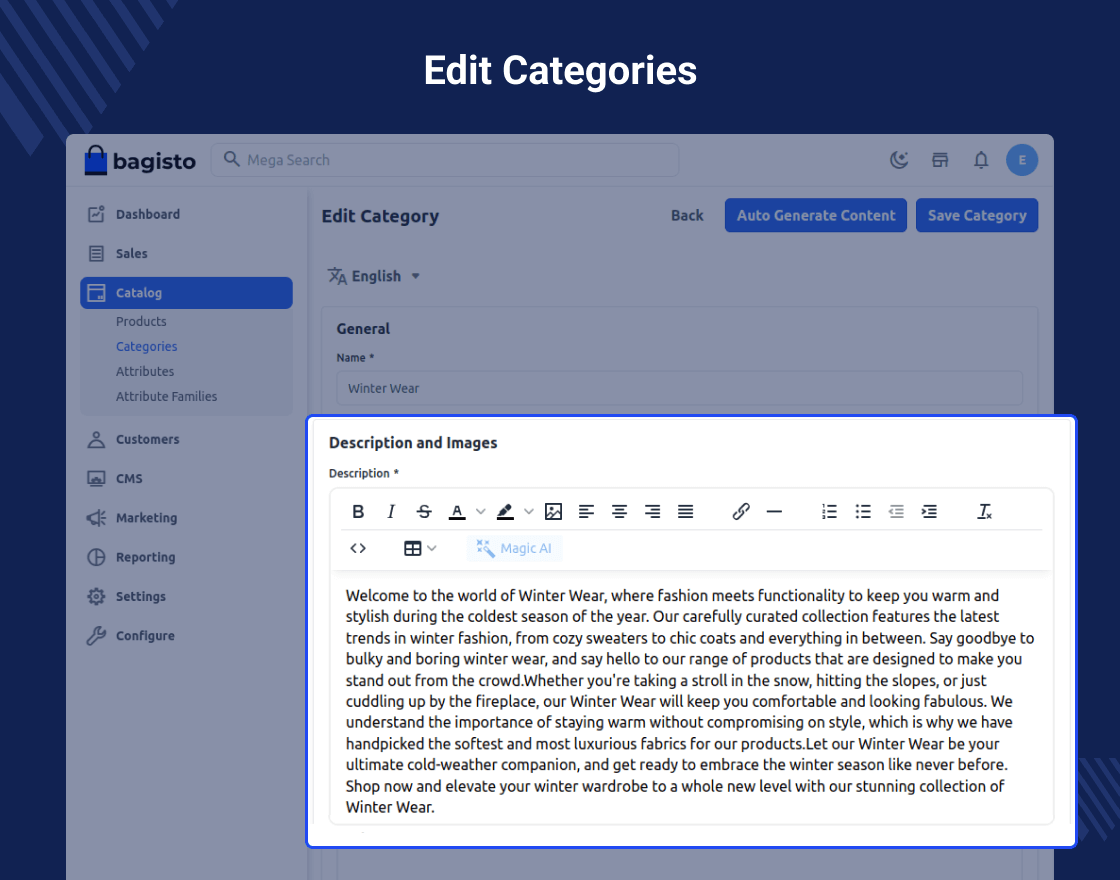Create a numbered list
The width and height of the screenshot is (1120, 880).
click(829, 511)
